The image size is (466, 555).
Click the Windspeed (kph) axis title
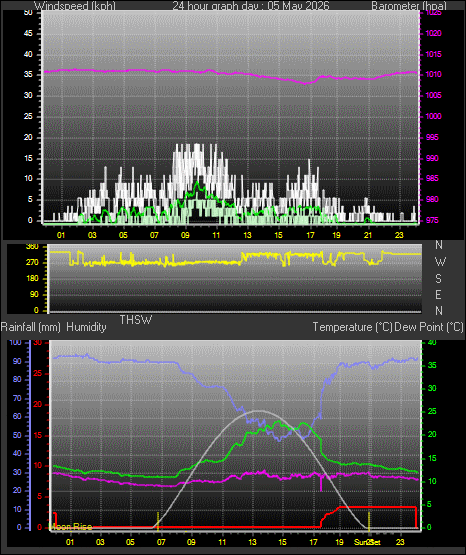[75, 5]
